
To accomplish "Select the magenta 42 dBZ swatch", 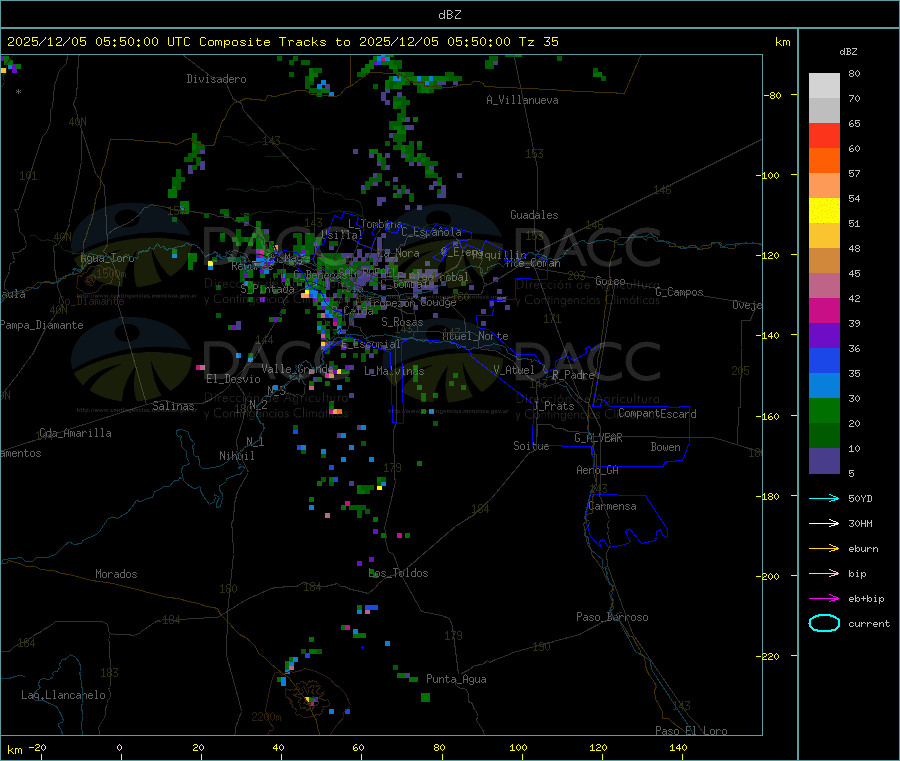I will (x=824, y=310).
